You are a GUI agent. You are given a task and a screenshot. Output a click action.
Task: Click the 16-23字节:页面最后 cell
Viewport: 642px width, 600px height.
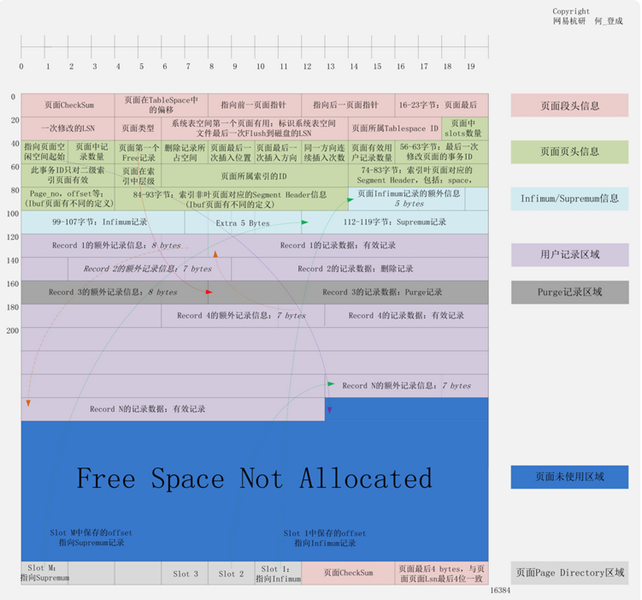point(442,105)
